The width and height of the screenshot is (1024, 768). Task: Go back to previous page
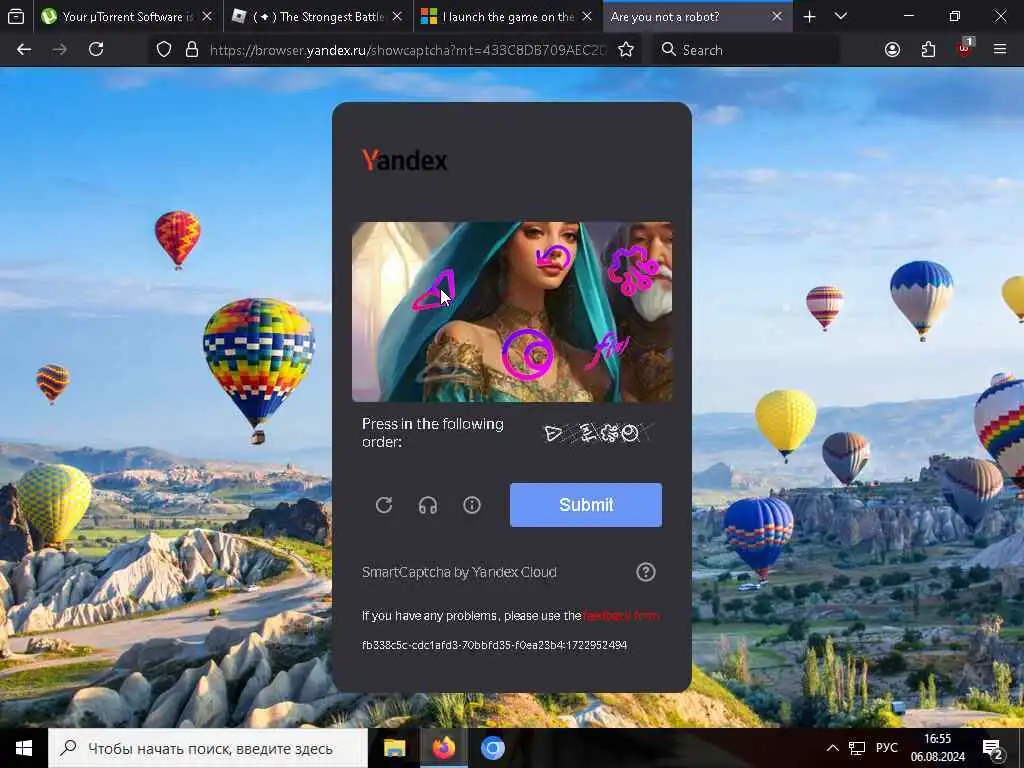(x=24, y=50)
